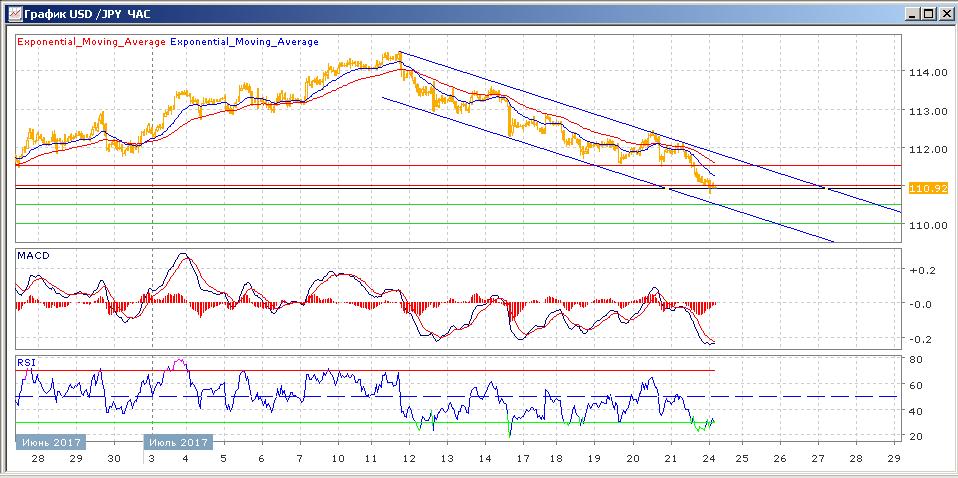Select the Июнь 2017 month marker
Viewport: 958px width, 478px height.
[50, 442]
